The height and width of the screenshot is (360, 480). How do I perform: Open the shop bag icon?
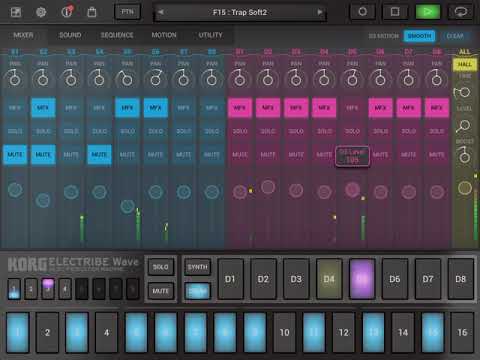[92, 12]
